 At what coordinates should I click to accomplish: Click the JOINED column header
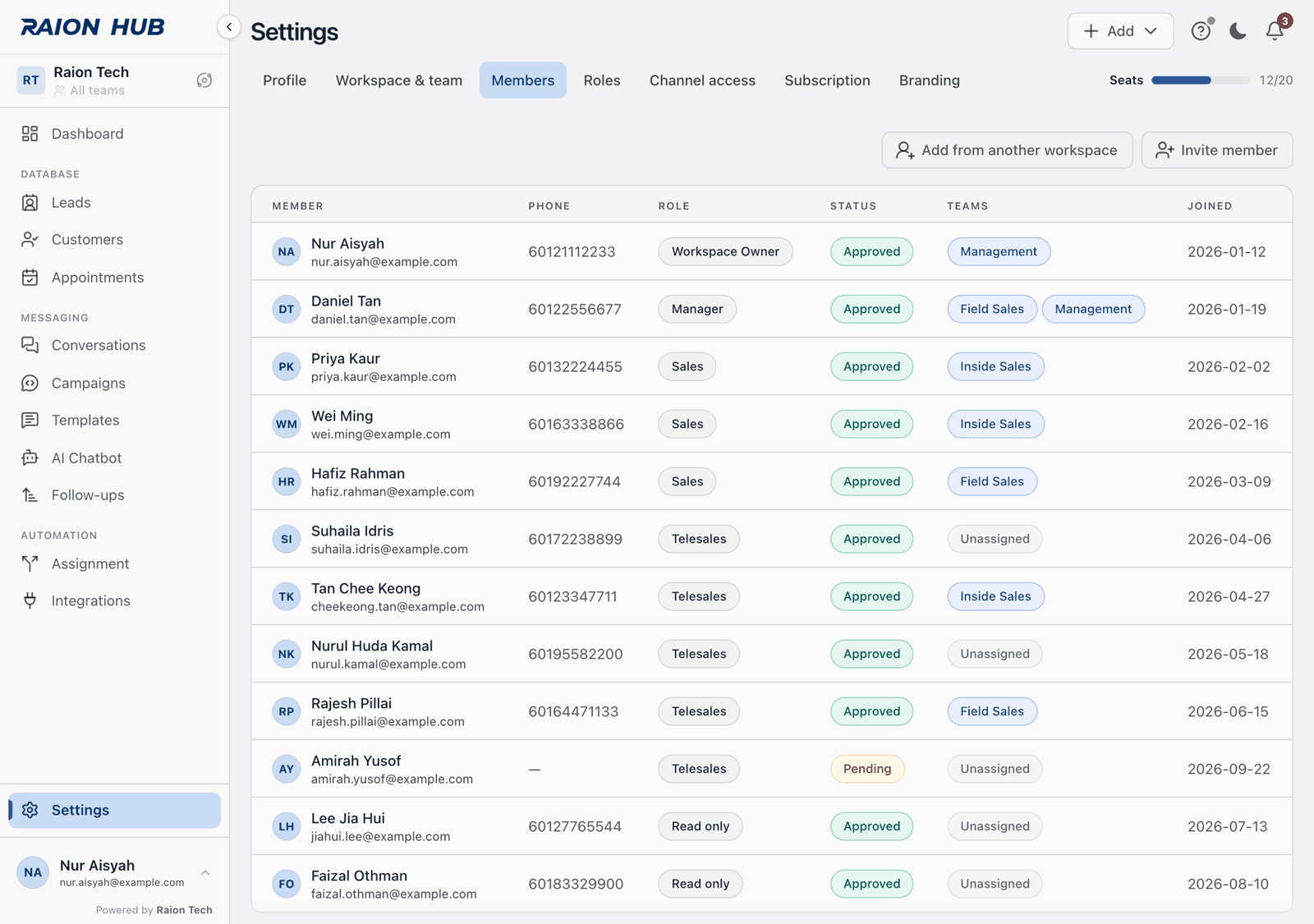pyautogui.click(x=1210, y=206)
